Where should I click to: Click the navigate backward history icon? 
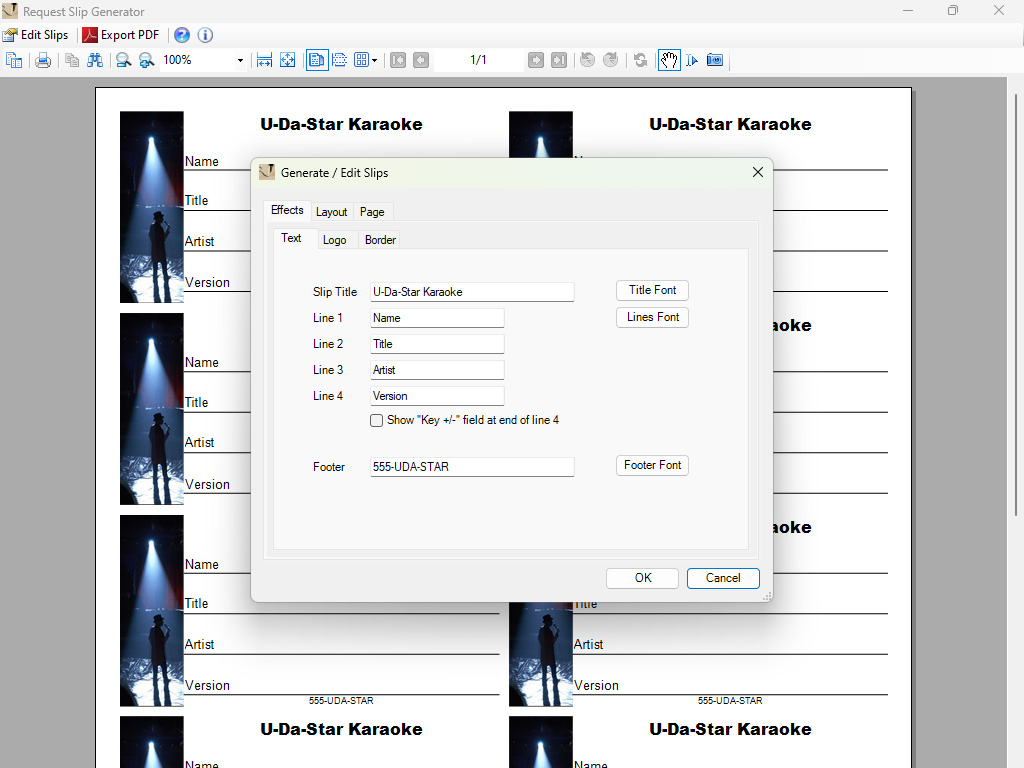coord(588,60)
